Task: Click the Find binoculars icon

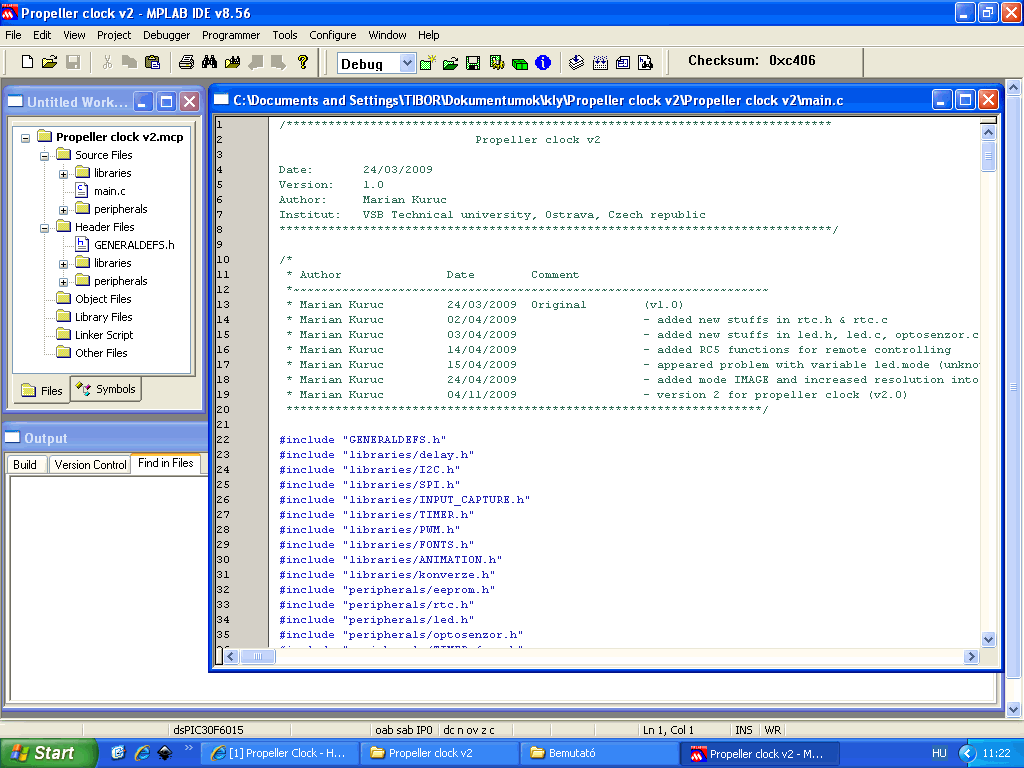Action: pos(210,62)
